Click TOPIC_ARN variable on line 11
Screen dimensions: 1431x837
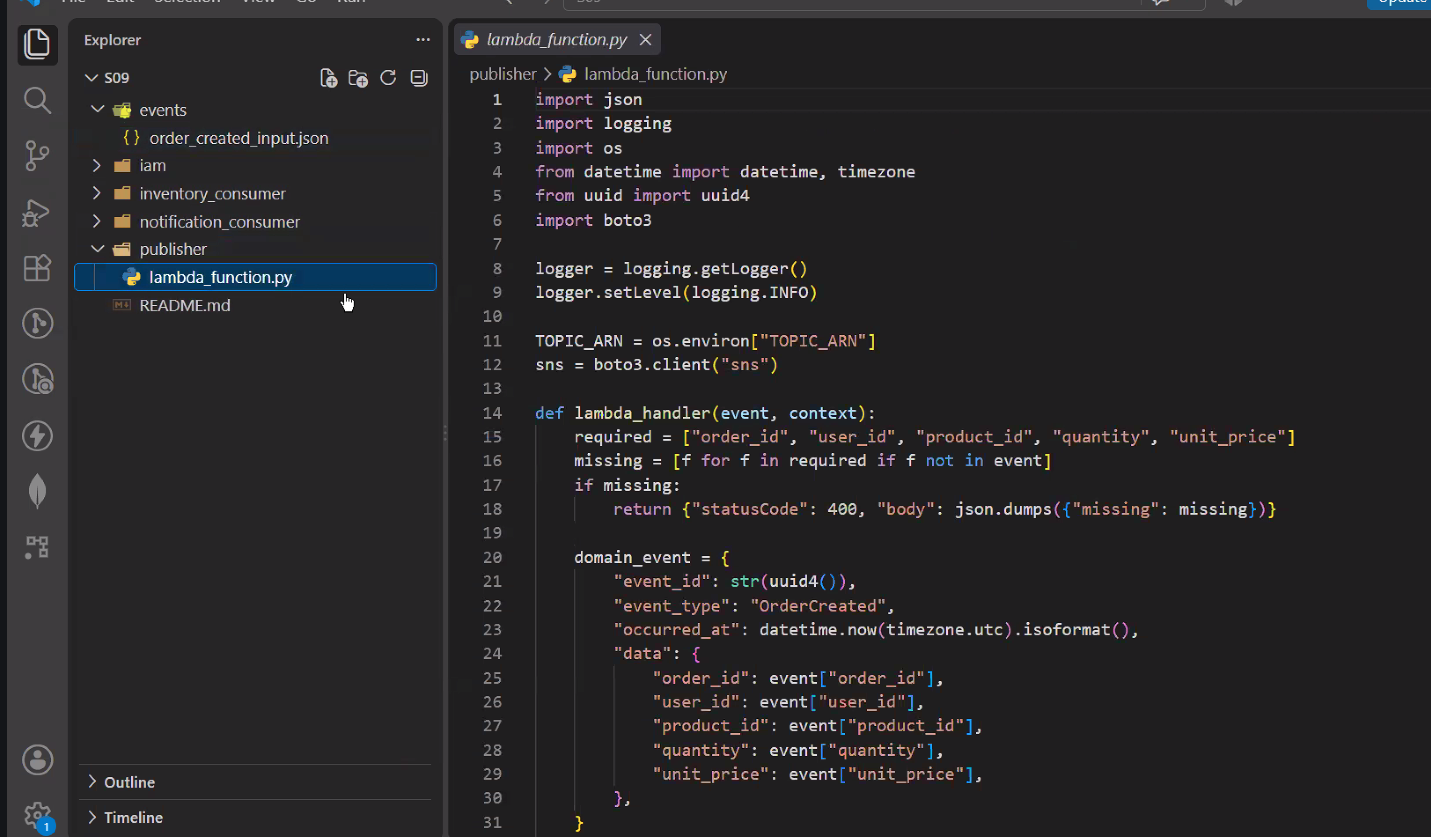coord(579,341)
